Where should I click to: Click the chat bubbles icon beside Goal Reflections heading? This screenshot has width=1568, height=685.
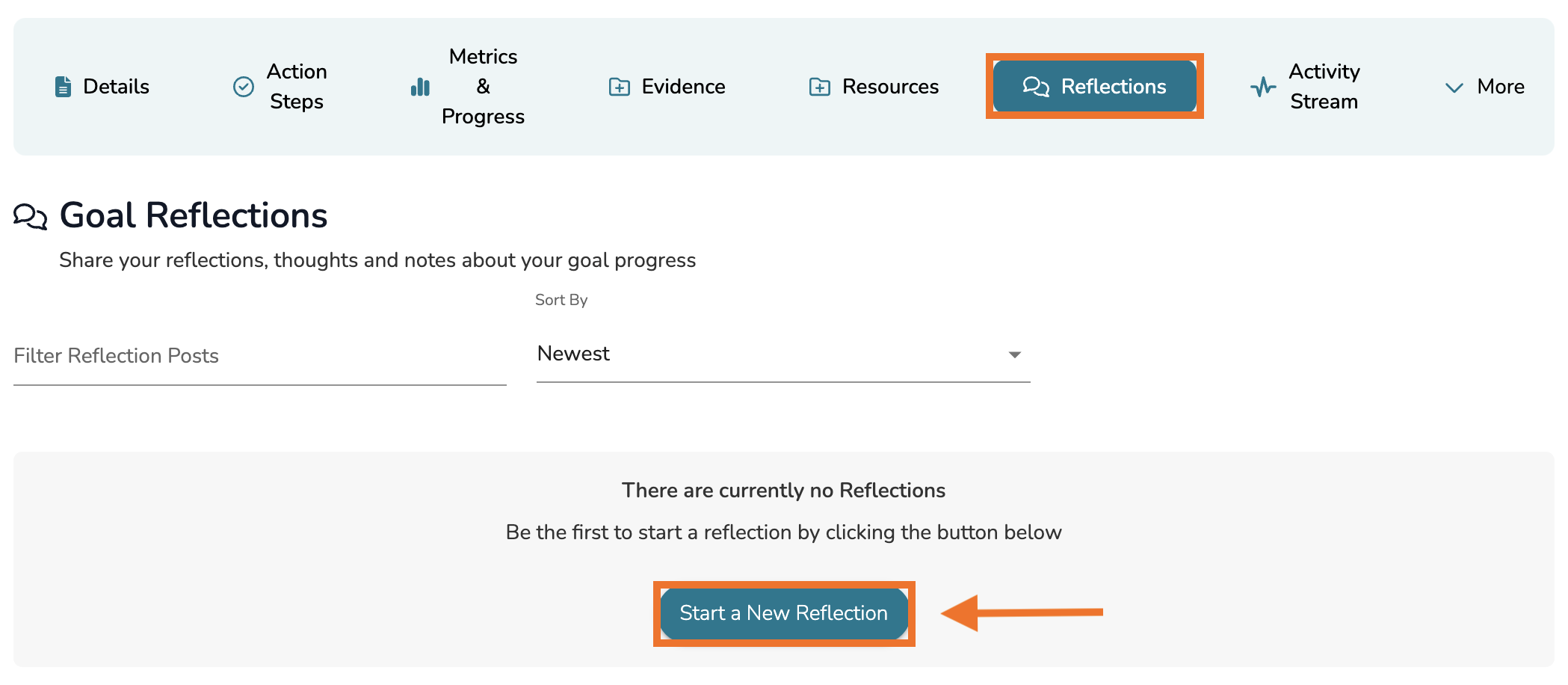[x=31, y=216]
